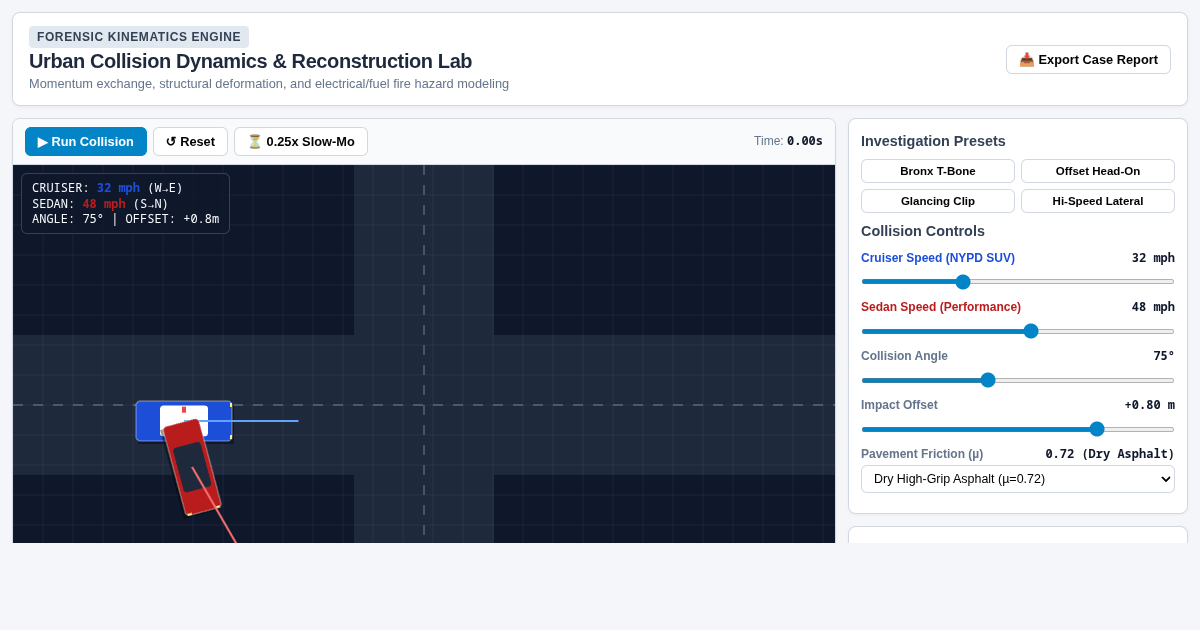Viewport: 1200px width, 630px height.
Task: Open the Pavement Friction dropdown
Action: pos(1018,479)
